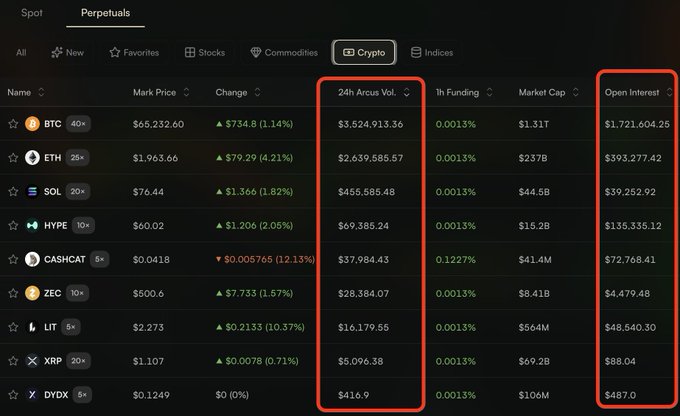
Task: Click BTC volume $3,524,913.36
Action: [370, 124]
